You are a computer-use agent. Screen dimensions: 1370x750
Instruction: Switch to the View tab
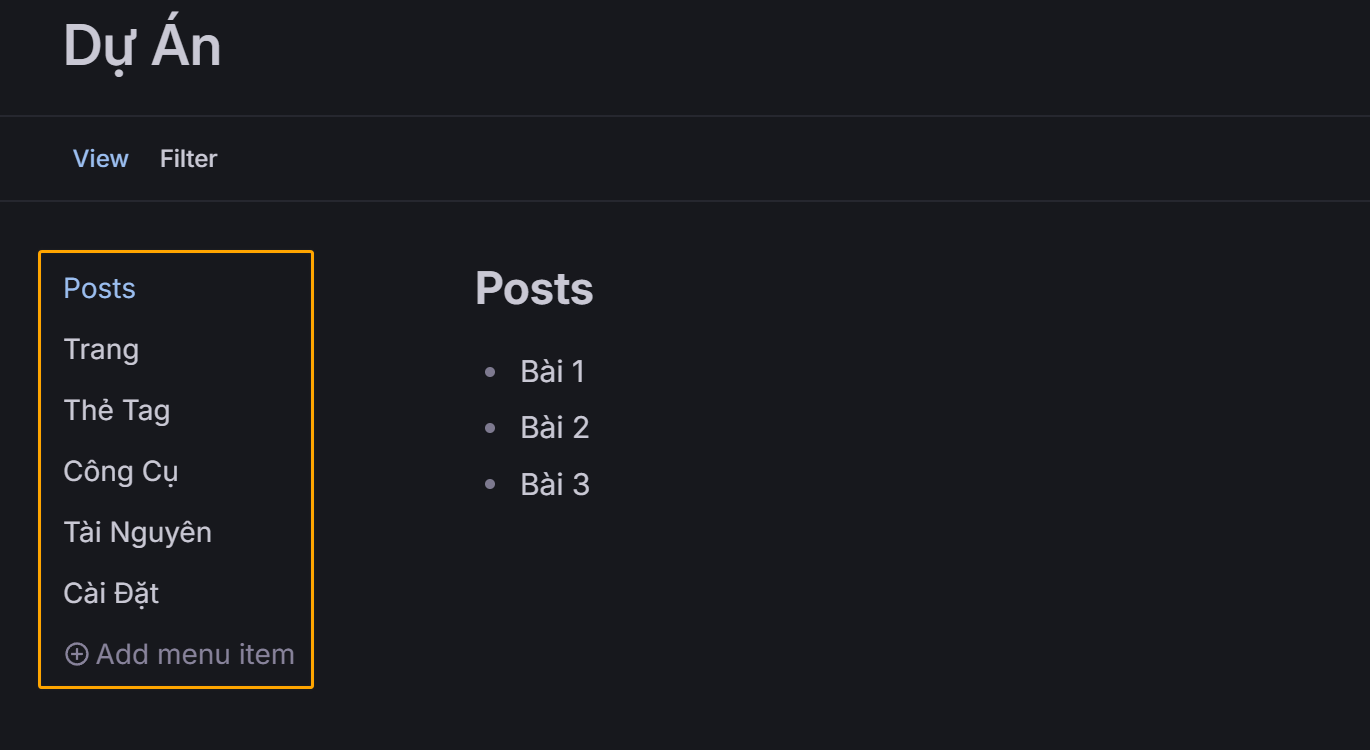tap(101, 159)
